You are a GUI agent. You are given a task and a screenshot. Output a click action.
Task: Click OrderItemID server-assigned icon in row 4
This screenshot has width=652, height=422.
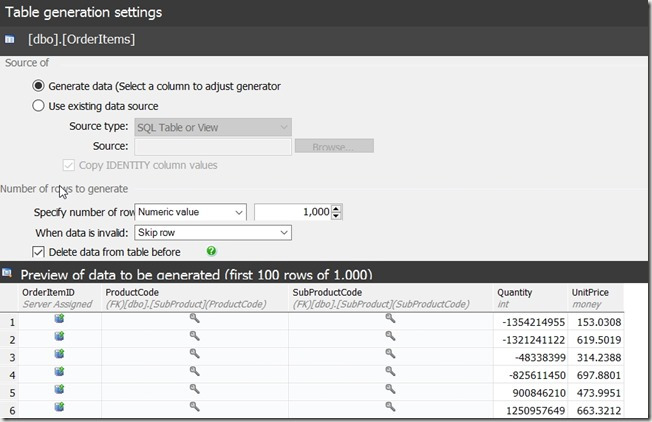point(59,372)
